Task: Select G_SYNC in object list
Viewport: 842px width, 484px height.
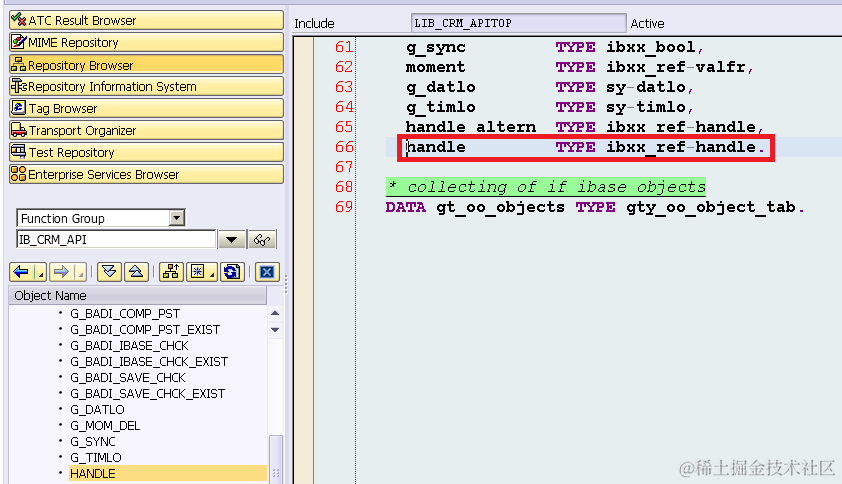Action: (93, 442)
